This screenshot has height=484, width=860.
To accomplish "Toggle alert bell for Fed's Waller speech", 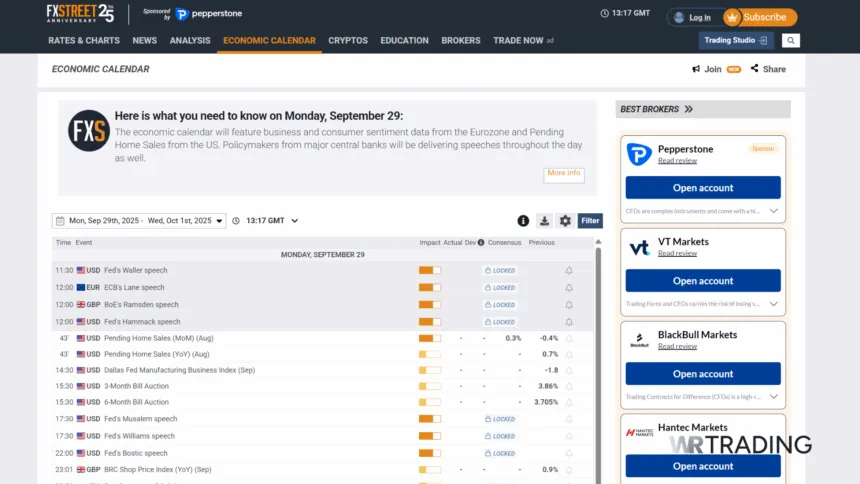I will click(569, 271).
